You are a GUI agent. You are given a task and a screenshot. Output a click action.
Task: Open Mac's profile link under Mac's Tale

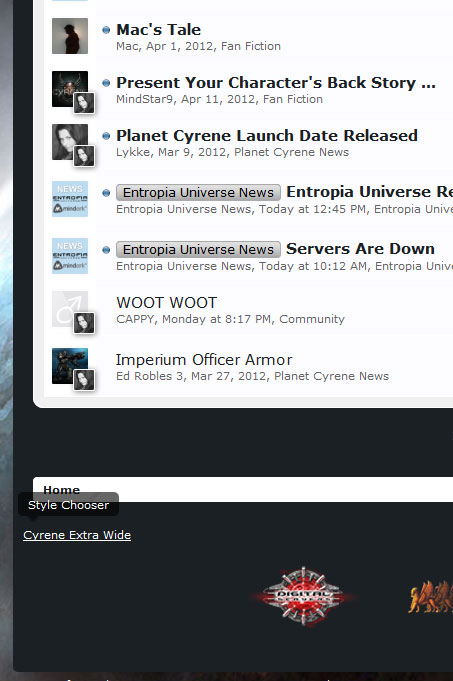(127, 46)
